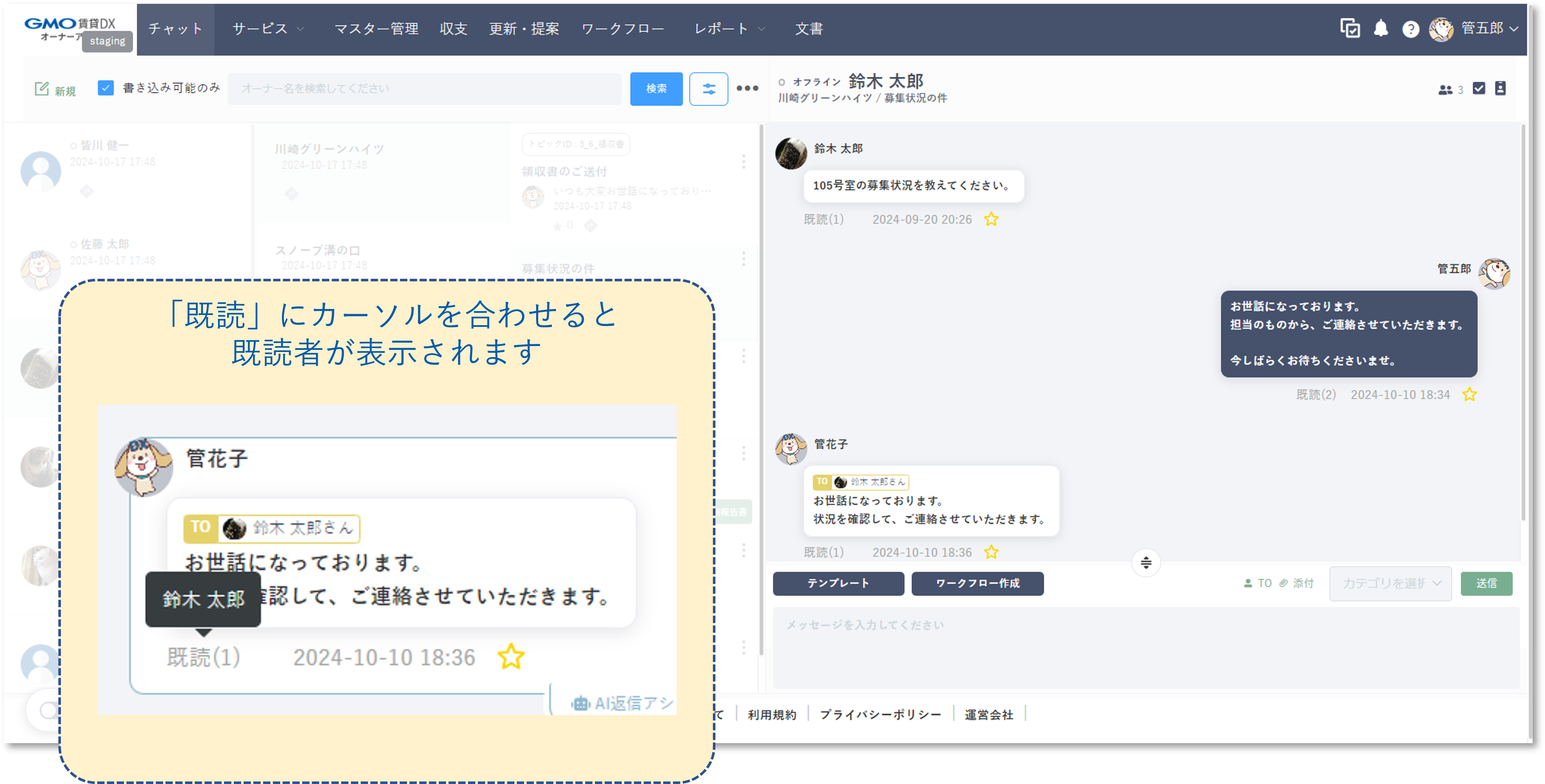Click the 送信 send button
This screenshot has height=784, width=1545.
click(x=1487, y=583)
